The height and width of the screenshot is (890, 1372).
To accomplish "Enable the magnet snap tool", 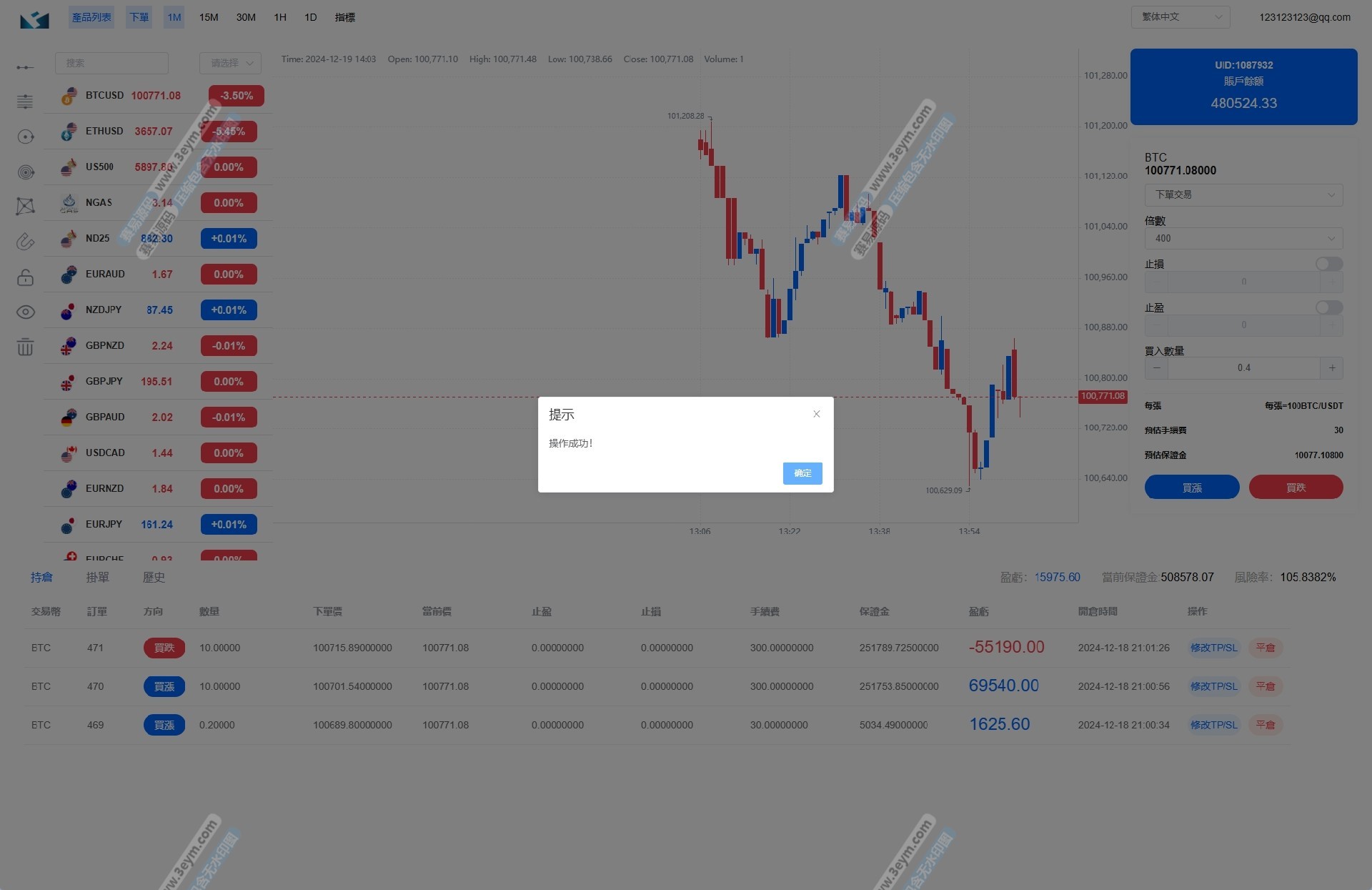I will (x=25, y=242).
